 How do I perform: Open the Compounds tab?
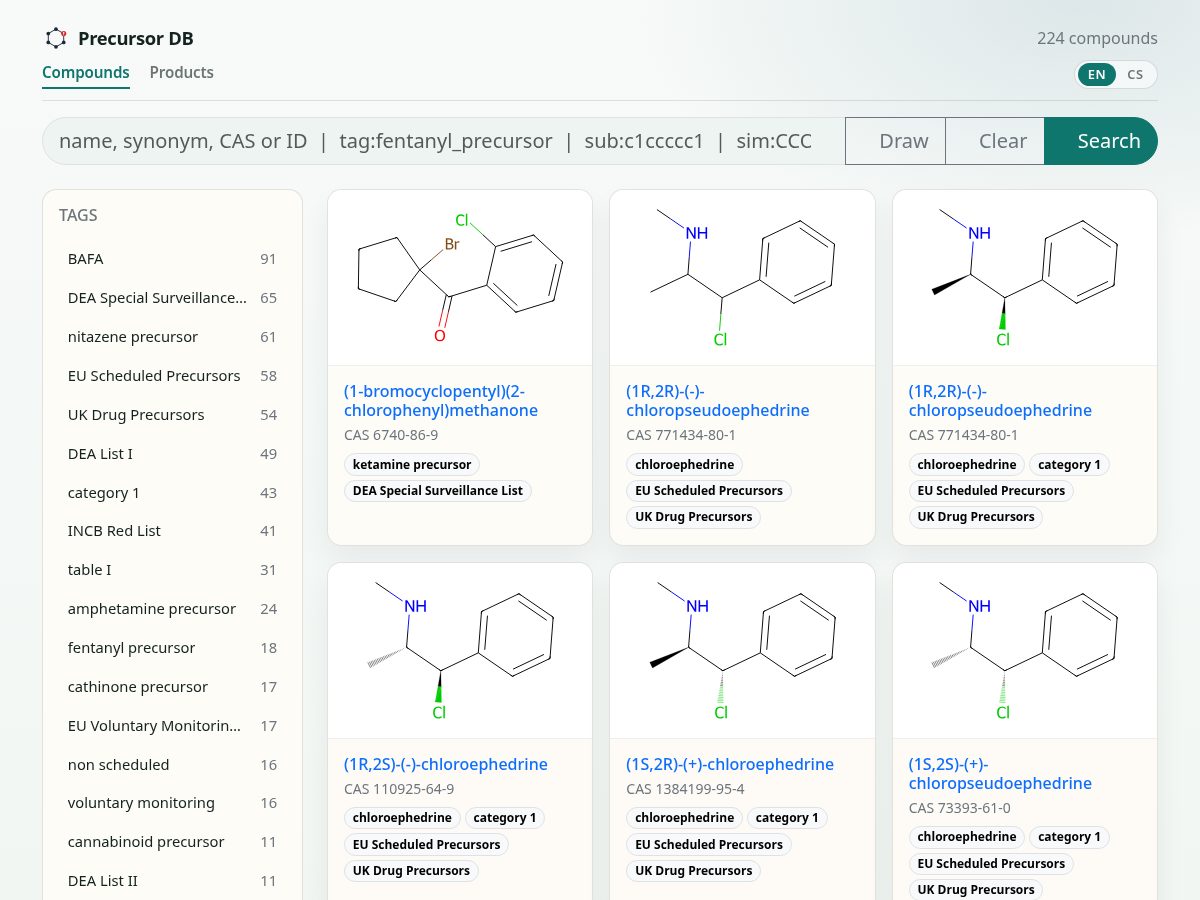[86, 73]
